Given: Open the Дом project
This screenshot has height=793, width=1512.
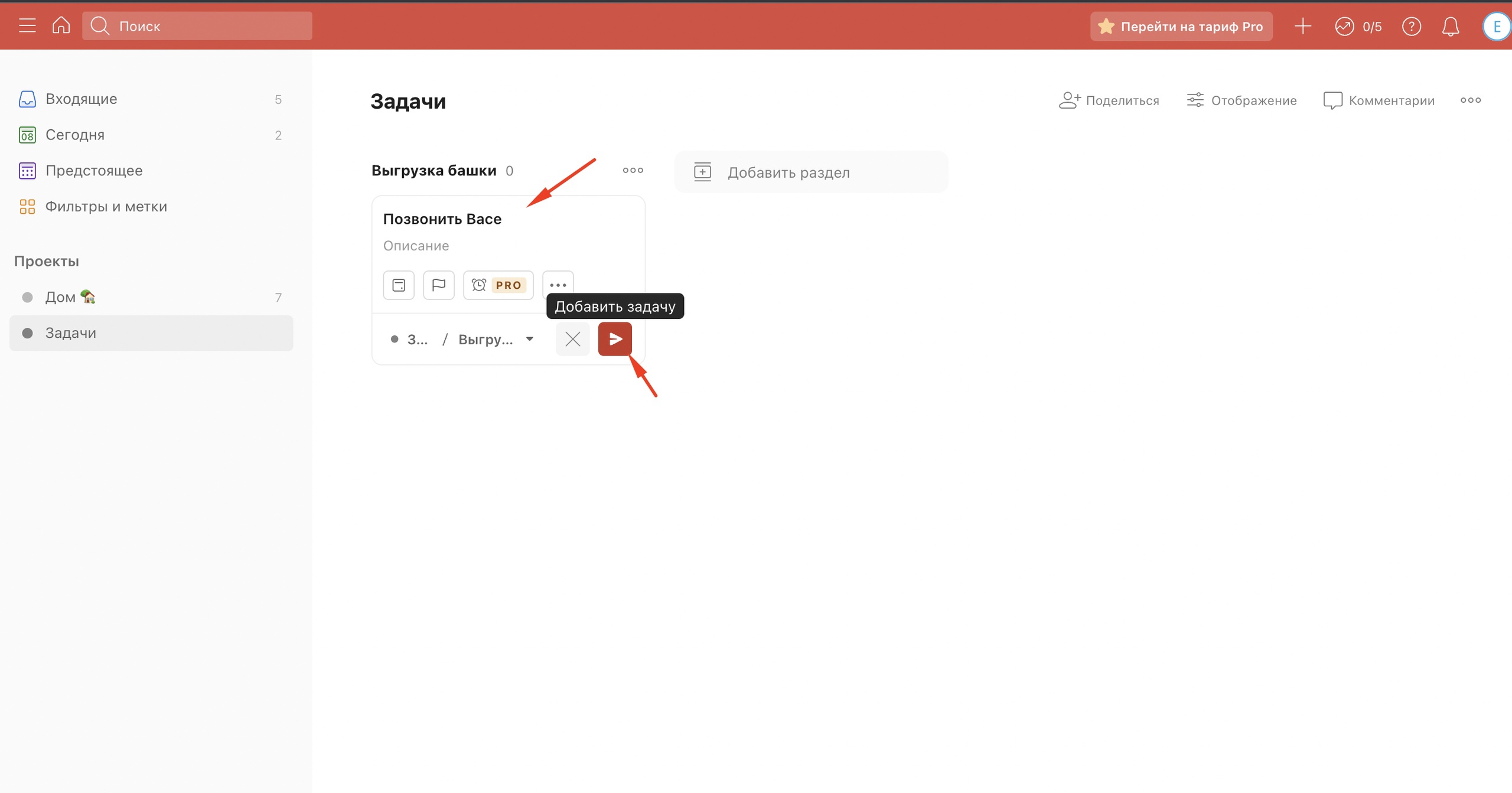Looking at the screenshot, I should pyautogui.click(x=151, y=297).
